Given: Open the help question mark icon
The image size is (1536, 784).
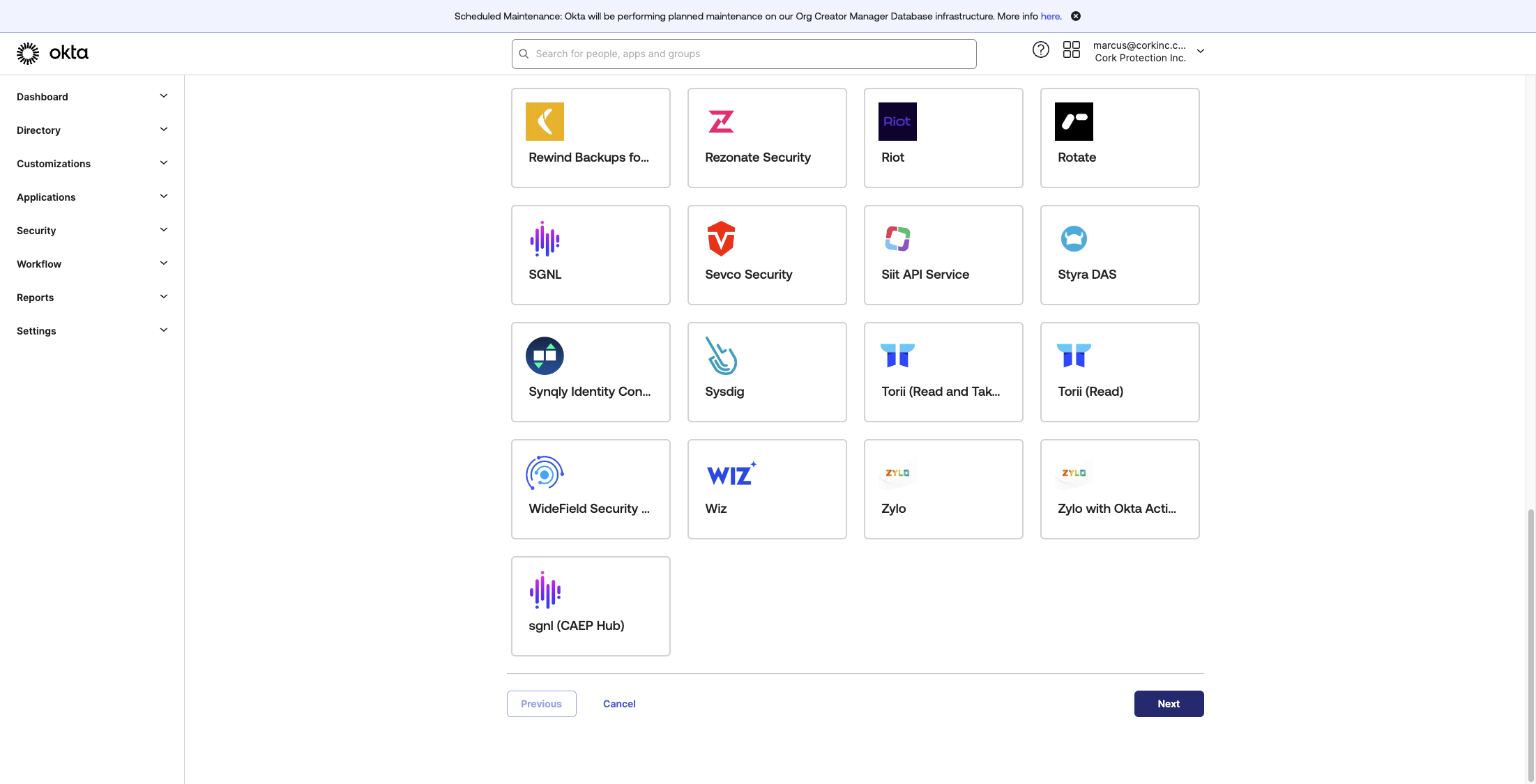Looking at the screenshot, I should (1040, 50).
